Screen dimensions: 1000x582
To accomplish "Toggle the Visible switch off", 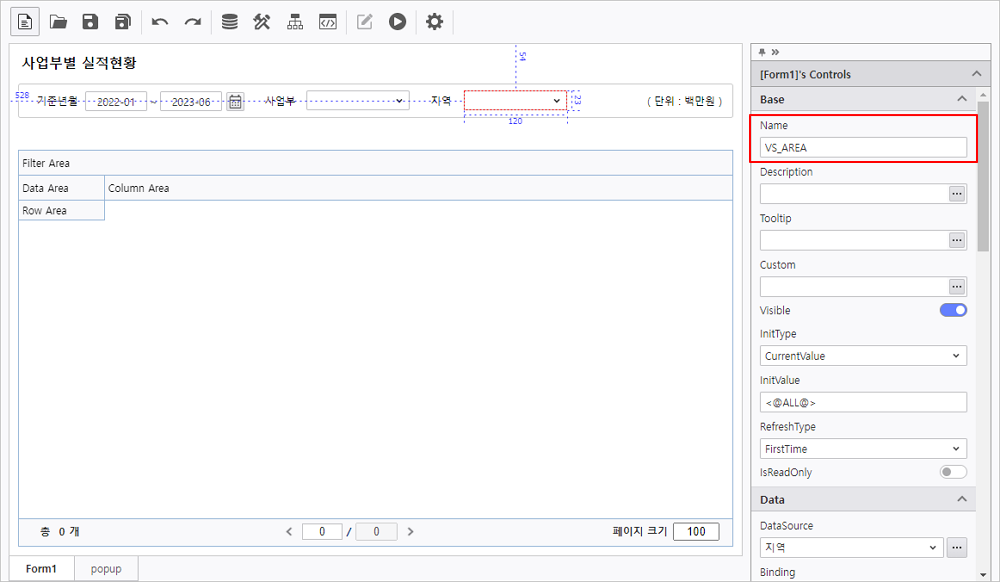I will click(953, 310).
